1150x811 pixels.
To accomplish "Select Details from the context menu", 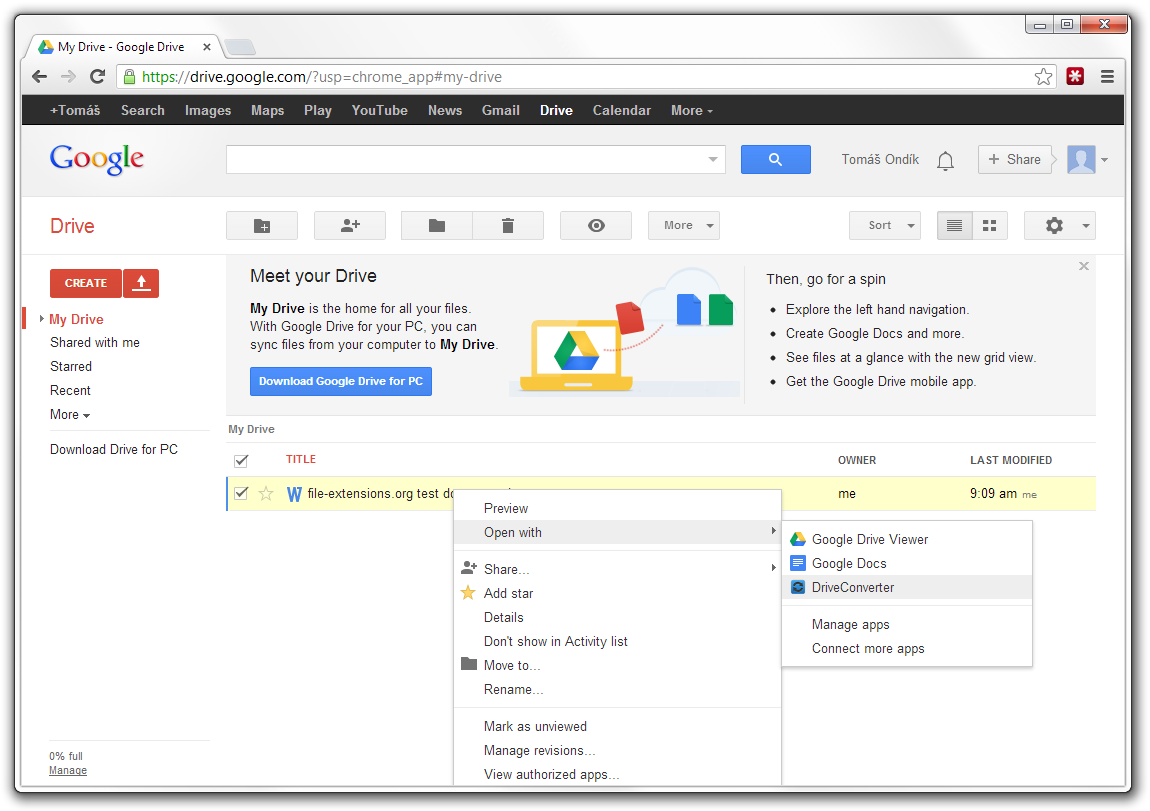I will [x=618, y=617].
